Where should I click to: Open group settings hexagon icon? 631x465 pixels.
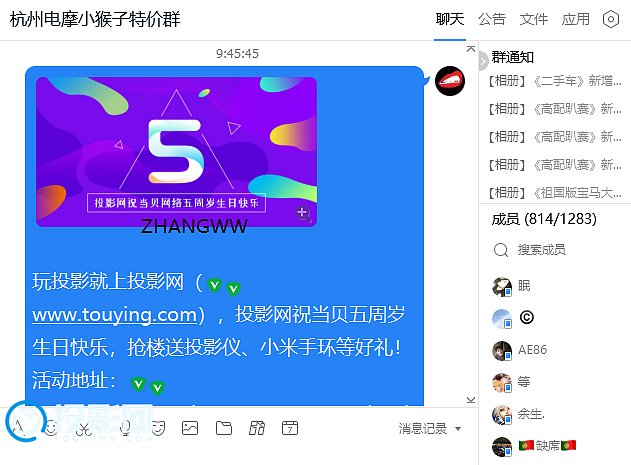pos(610,19)
